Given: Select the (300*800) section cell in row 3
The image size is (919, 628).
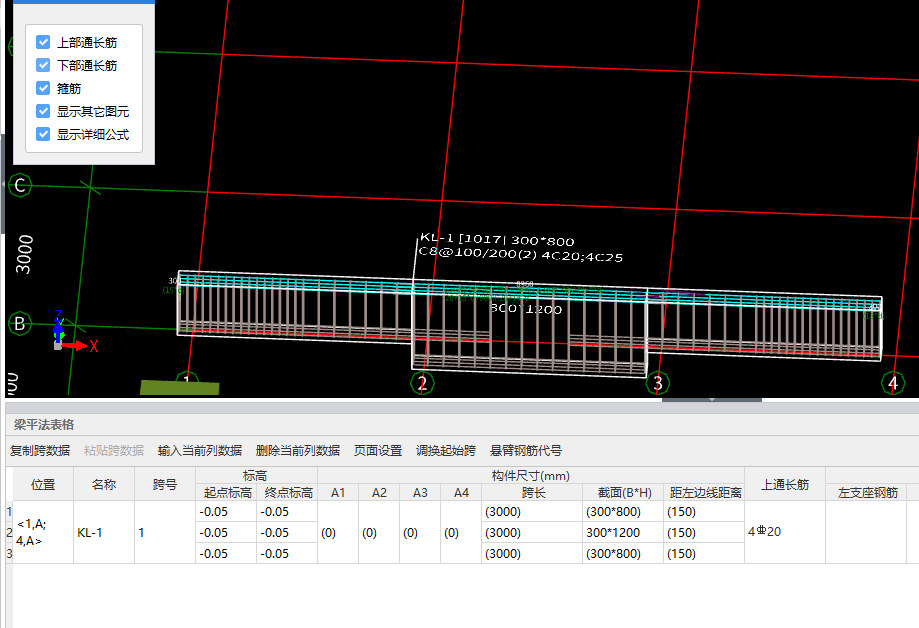Looking at the screenshot, I should click(623, 554).
